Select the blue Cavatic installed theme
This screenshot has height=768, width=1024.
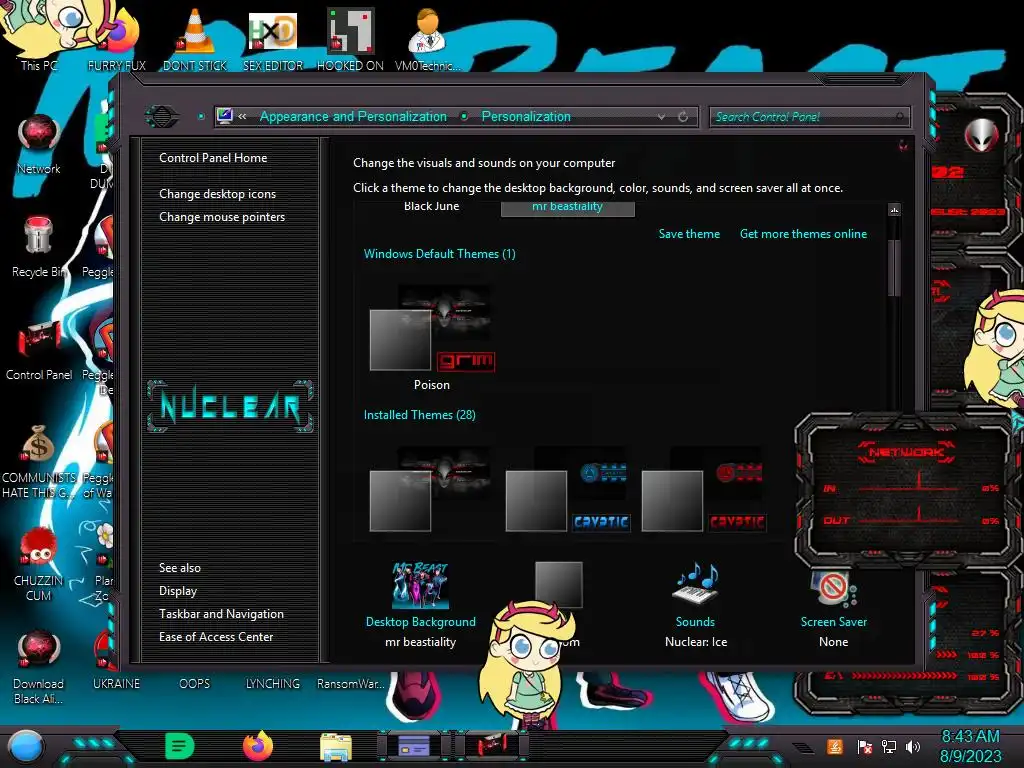click(568, 490)
